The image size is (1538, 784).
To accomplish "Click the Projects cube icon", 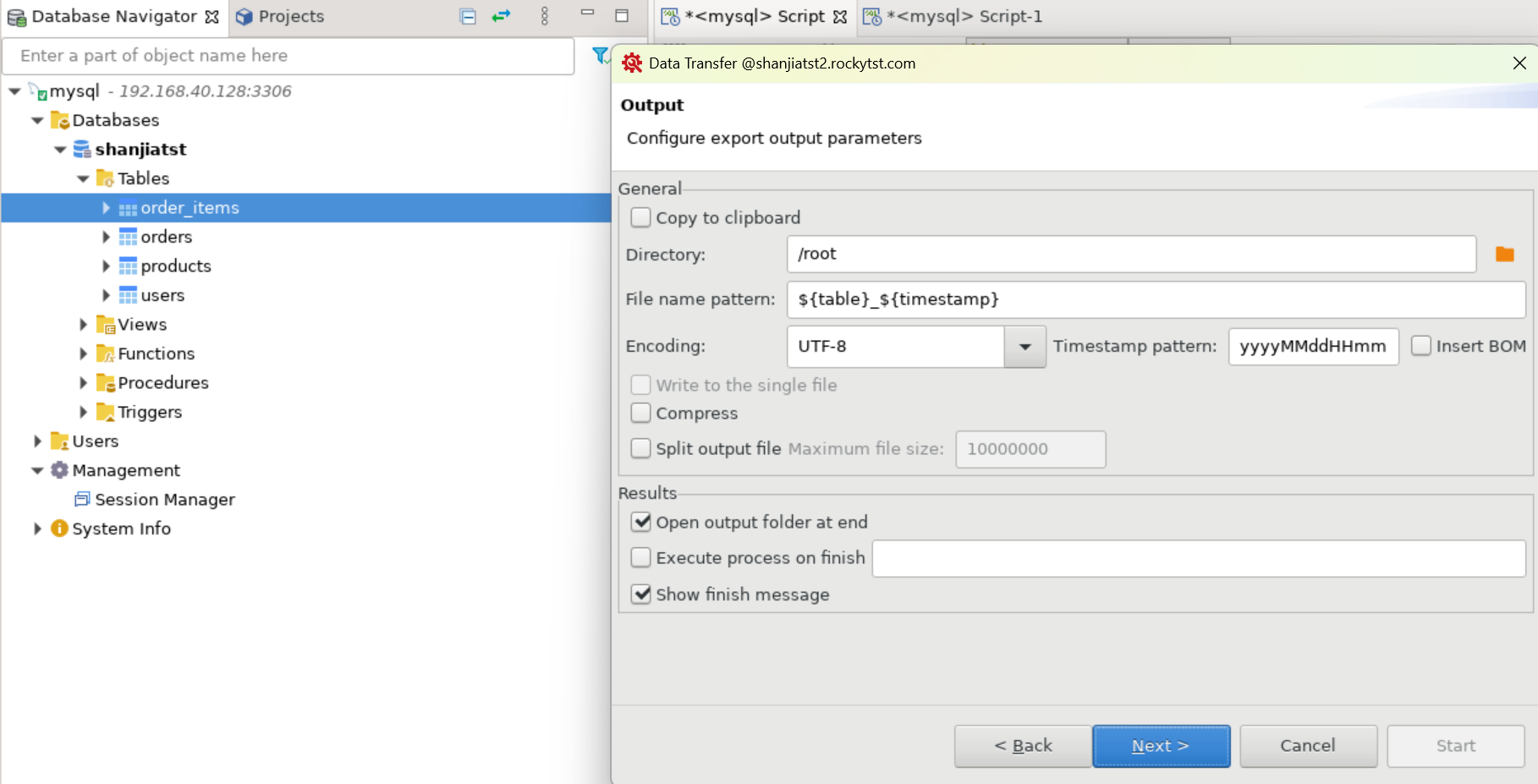I will [244, 17].
